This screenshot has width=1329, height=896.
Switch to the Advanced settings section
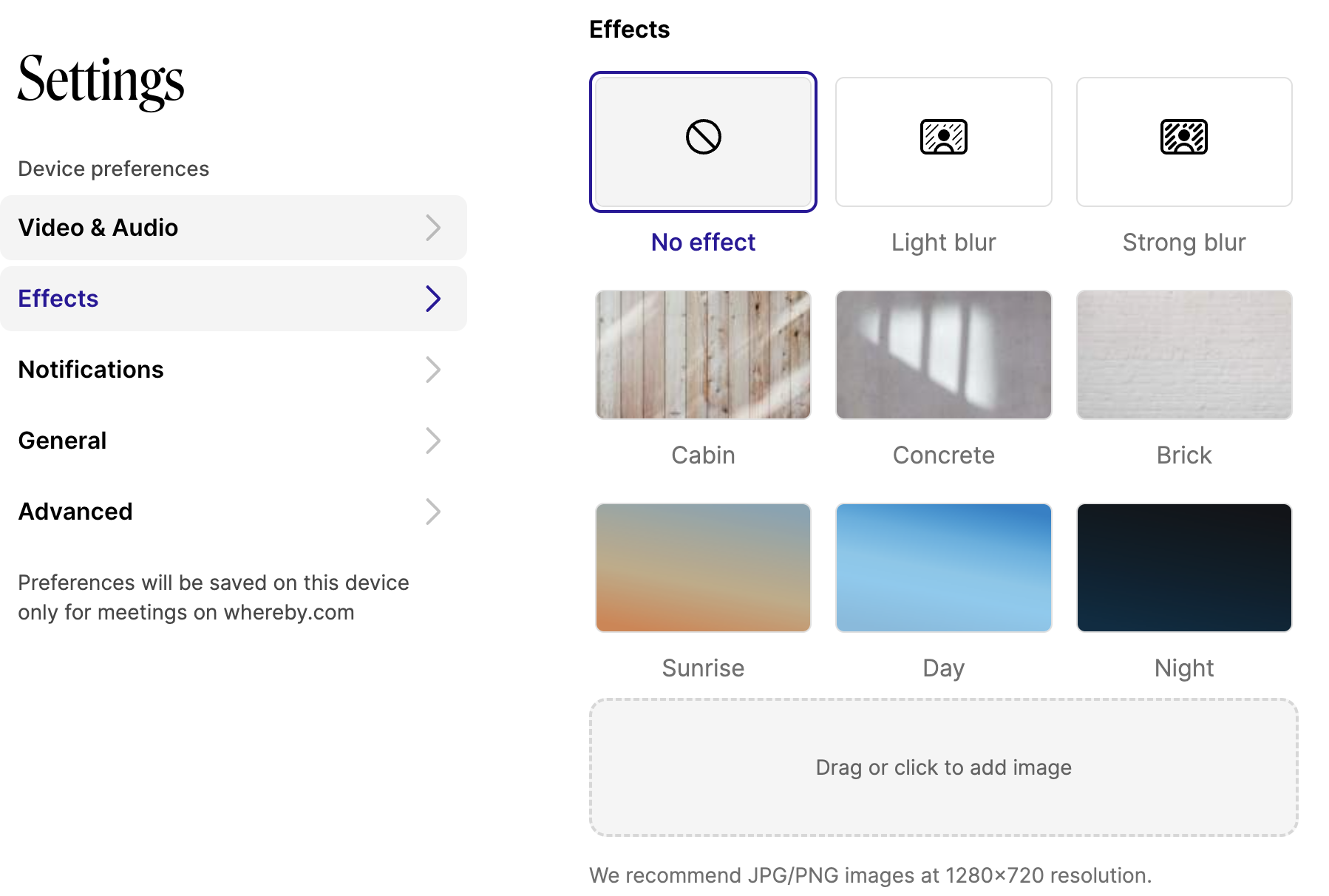pos(75,512)
